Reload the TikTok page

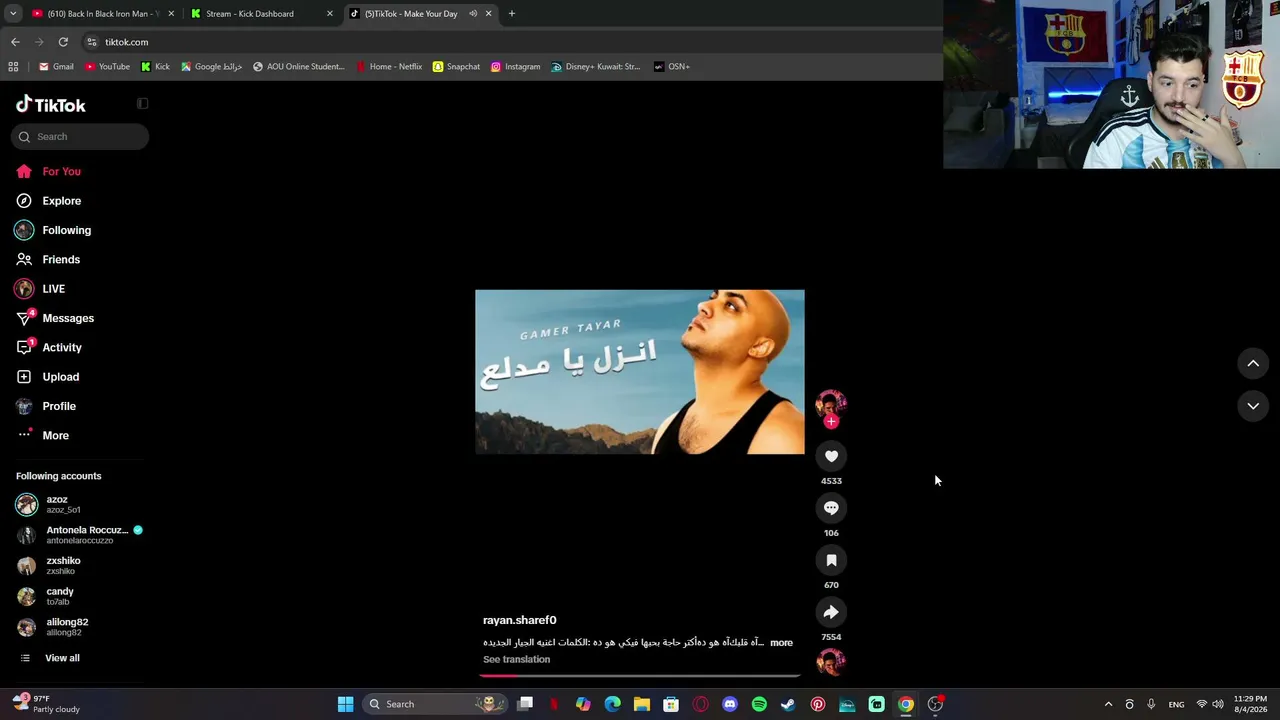pos(63,42)
